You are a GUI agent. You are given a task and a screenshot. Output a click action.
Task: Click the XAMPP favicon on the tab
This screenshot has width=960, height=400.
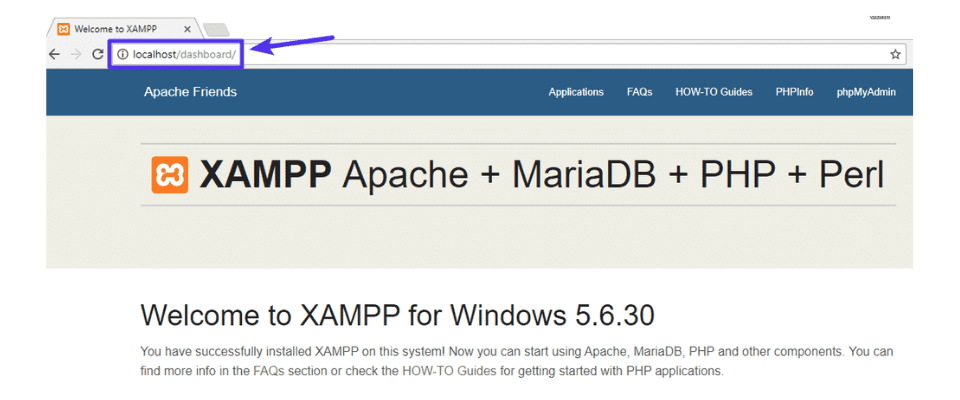click(x=64, y=29)
